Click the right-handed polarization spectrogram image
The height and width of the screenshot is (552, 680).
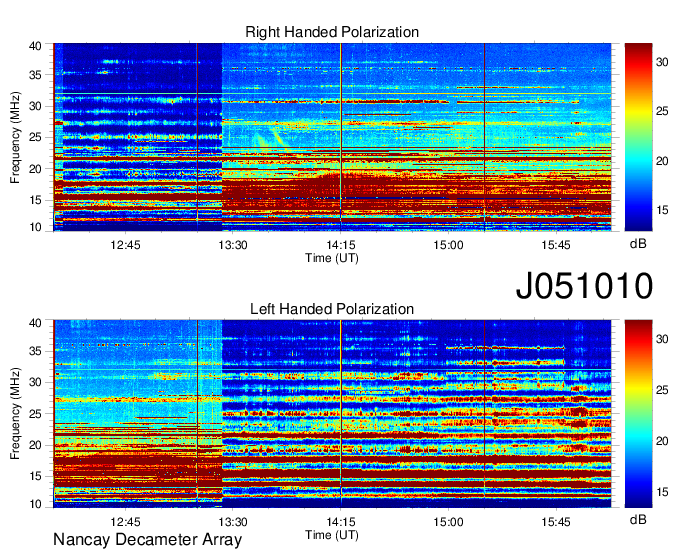(x=332, y=137)
